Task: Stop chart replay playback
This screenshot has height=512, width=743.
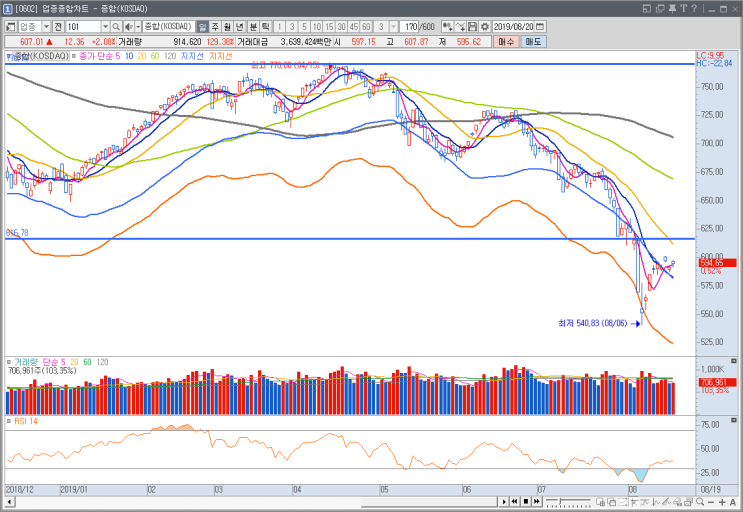Action: click(526, 502)
